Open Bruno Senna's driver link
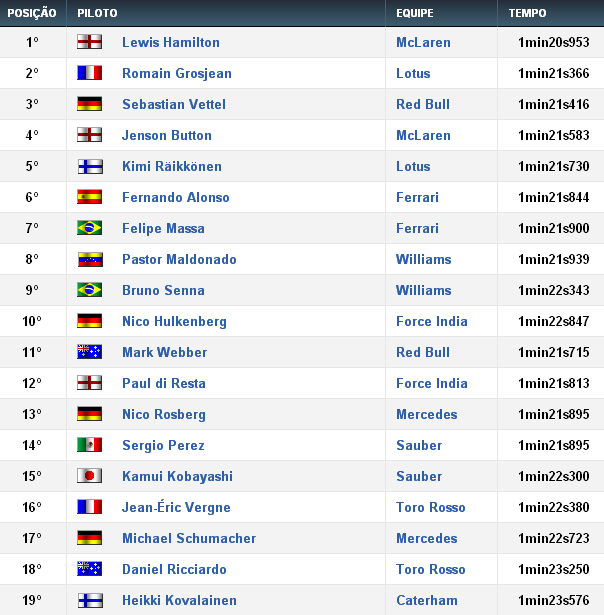 coord(163,290)
